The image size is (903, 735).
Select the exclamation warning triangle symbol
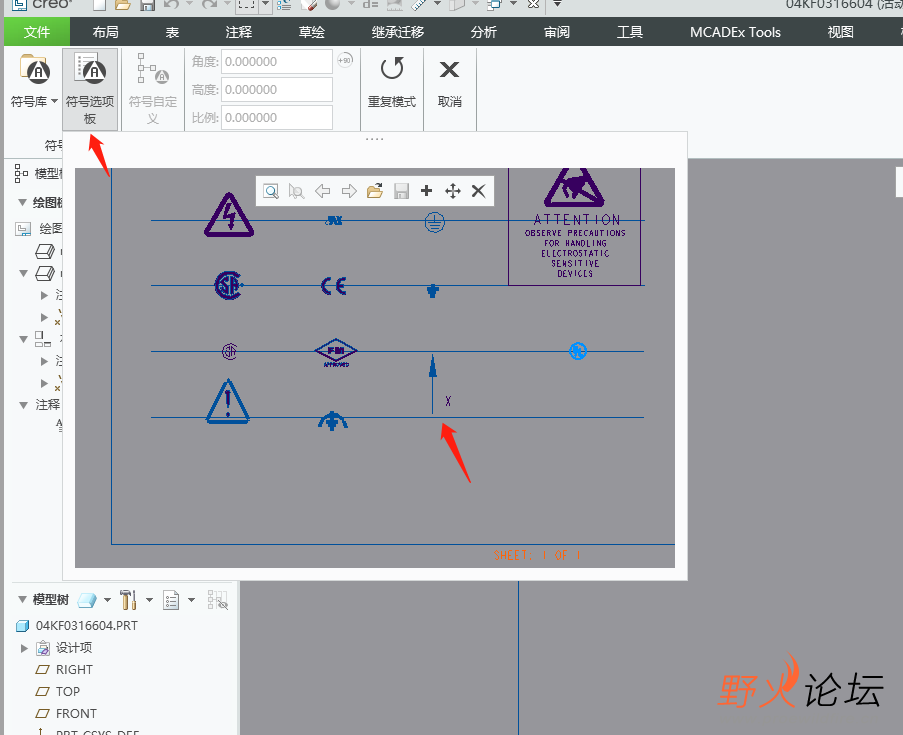click(228, 401)
